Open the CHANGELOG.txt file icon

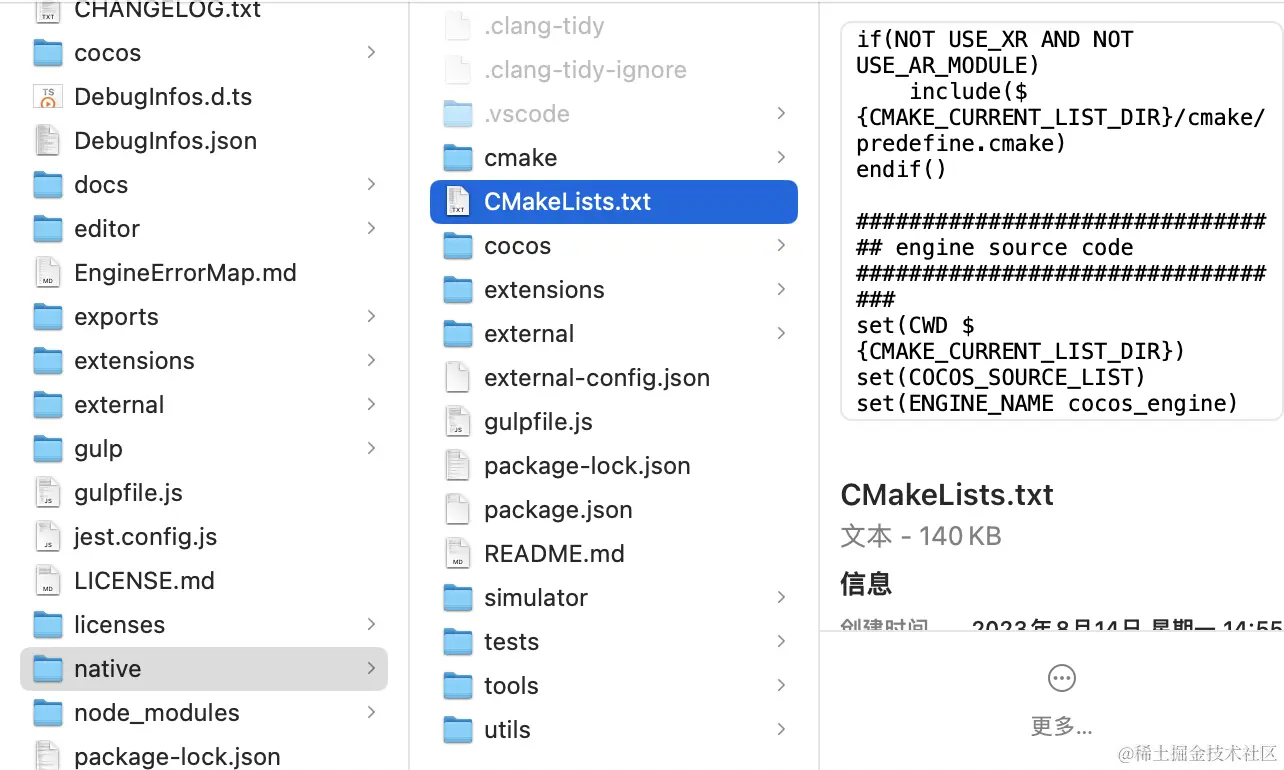tap(47, 11)
